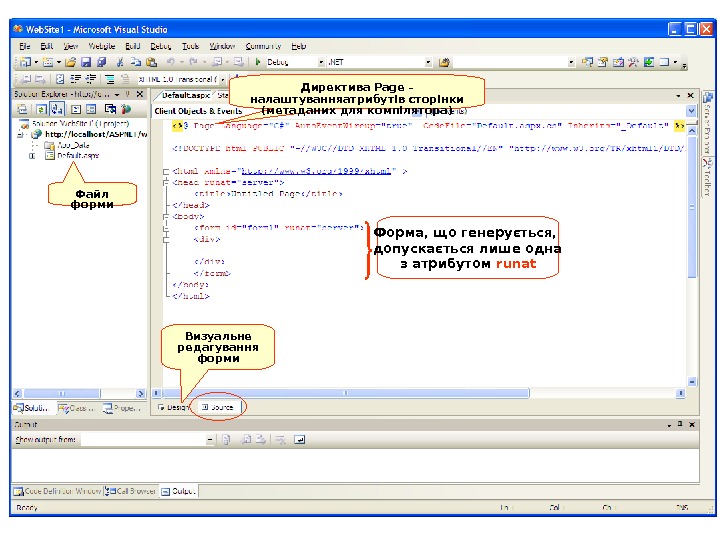Image resolution: width=720 pixels, height=540 pixels.
Task: Click the Copy icon in toolbar
Action: (135, 62)
